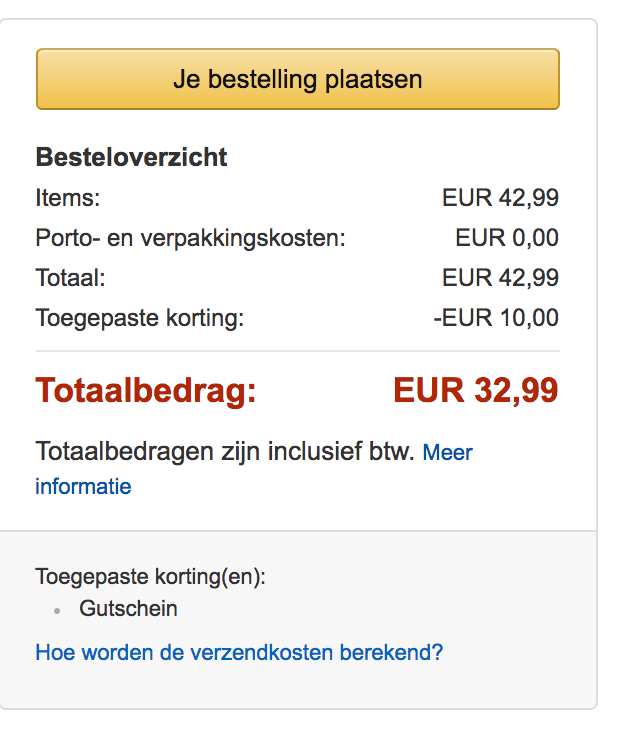The image size is (628, 736).
Task: Select the Toegepaste korting label above the divider
Action: (139, 318)
